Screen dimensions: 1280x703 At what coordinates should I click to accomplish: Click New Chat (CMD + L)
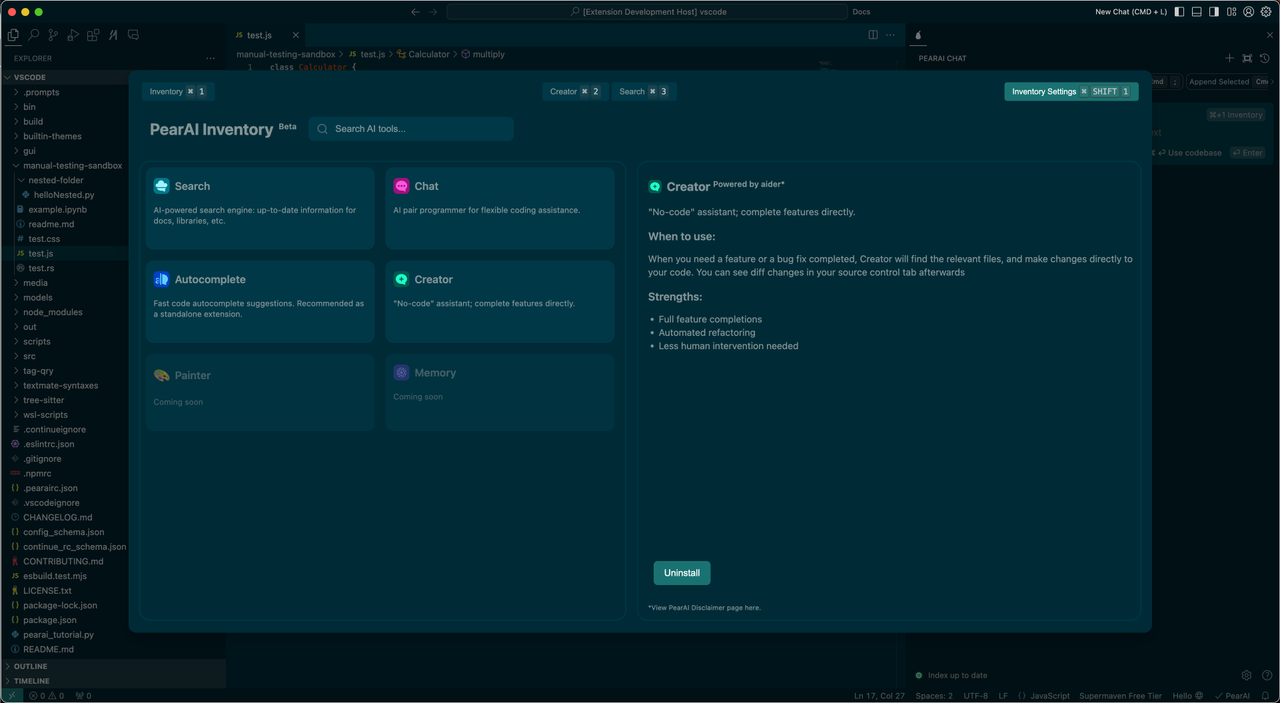tap(1131, 12)
